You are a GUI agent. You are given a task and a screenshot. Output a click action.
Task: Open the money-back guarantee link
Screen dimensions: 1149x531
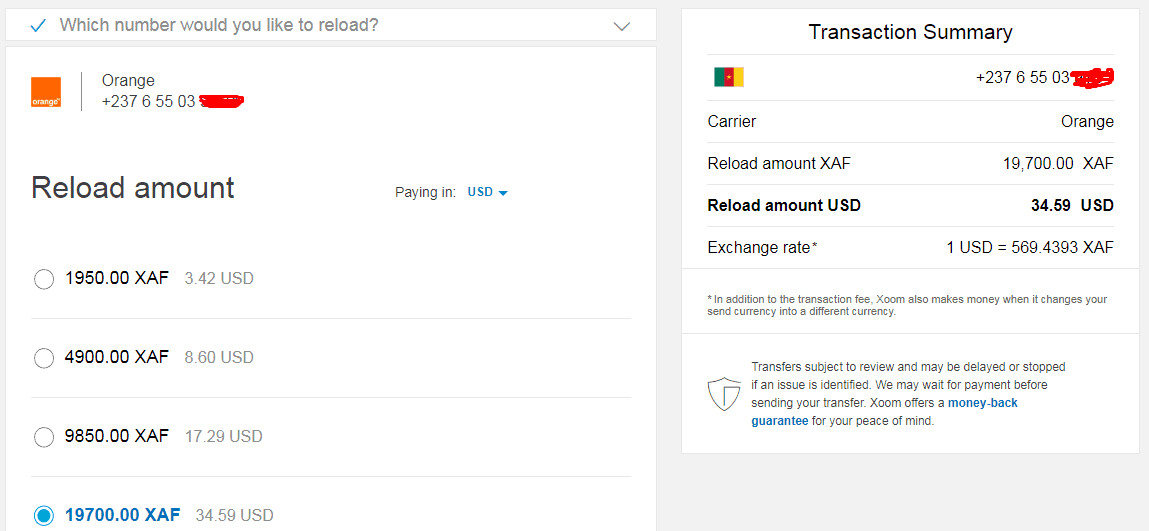click(884, 412)
